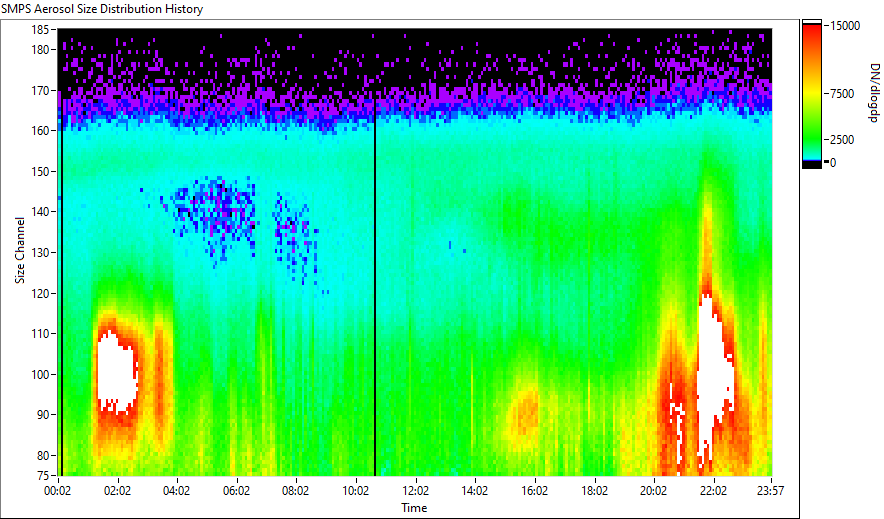Viewport: 884px width, 519px height.
Task: Click the 0 color scale marker
Action: pyautogui.click(x=833, y=163)
